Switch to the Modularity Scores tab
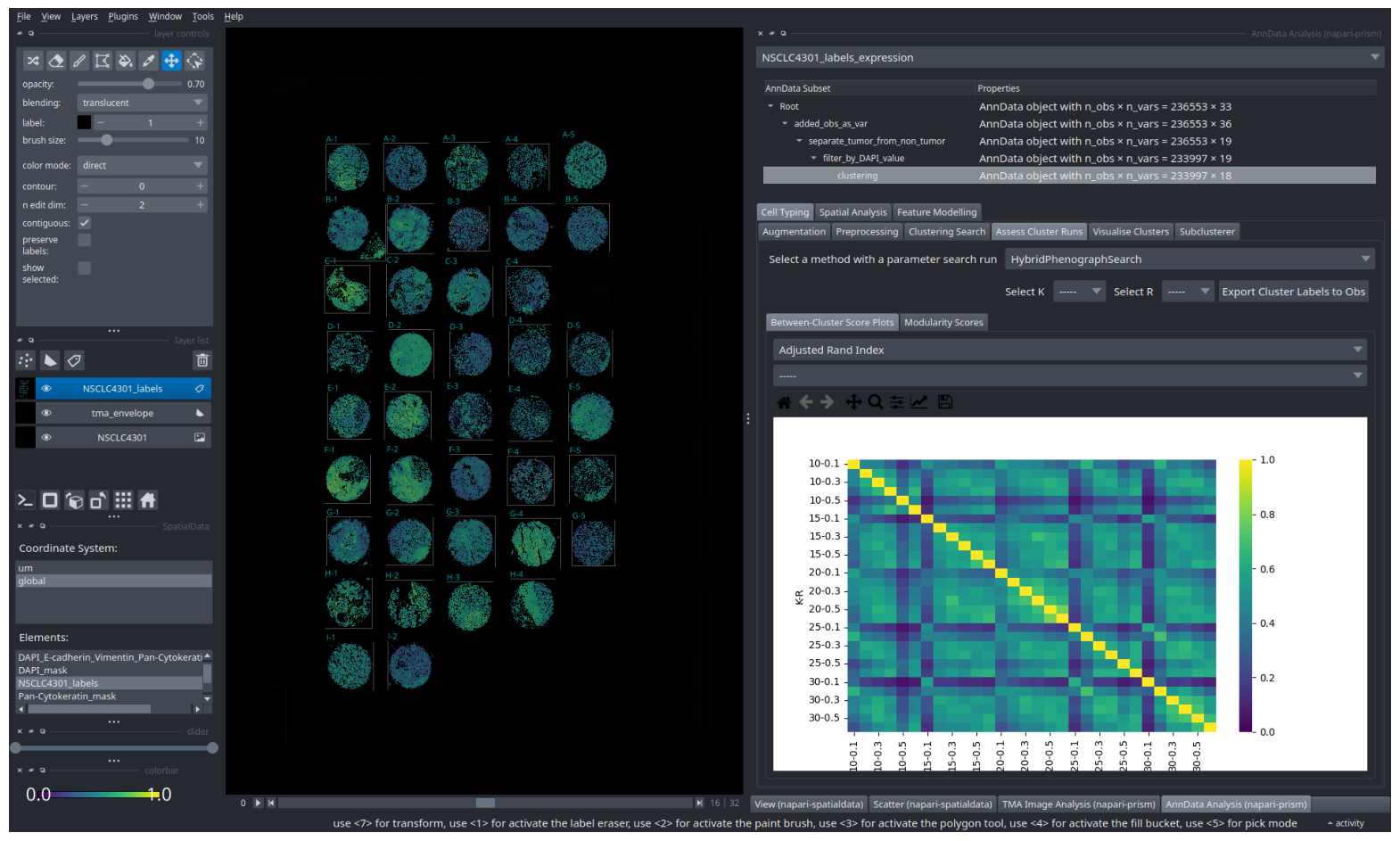Screen dimensions: 1400x841 point(943,323)
